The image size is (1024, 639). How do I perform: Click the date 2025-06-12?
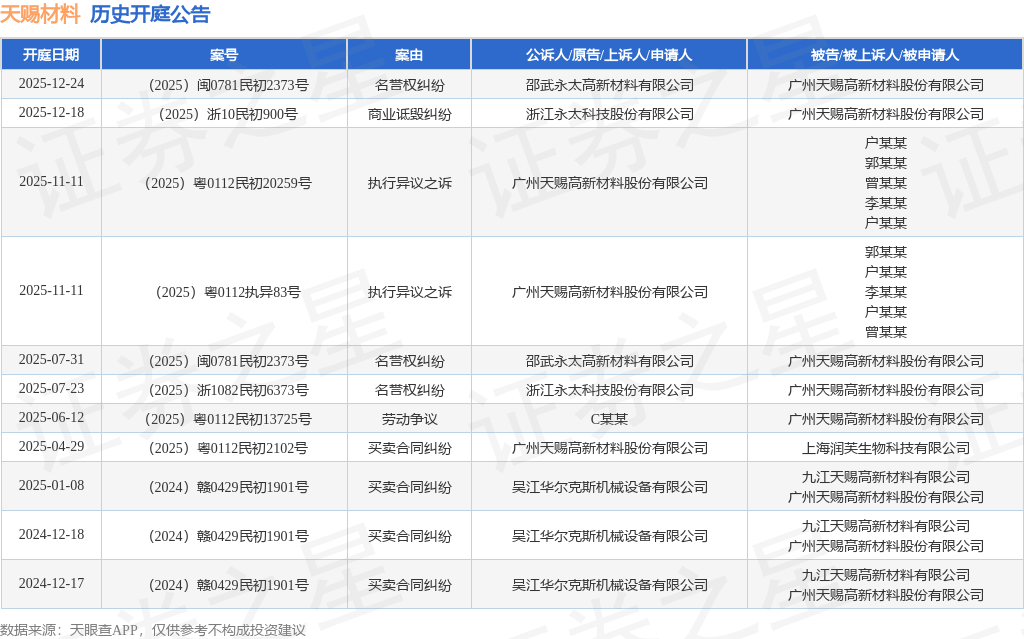tap(51, 417)
